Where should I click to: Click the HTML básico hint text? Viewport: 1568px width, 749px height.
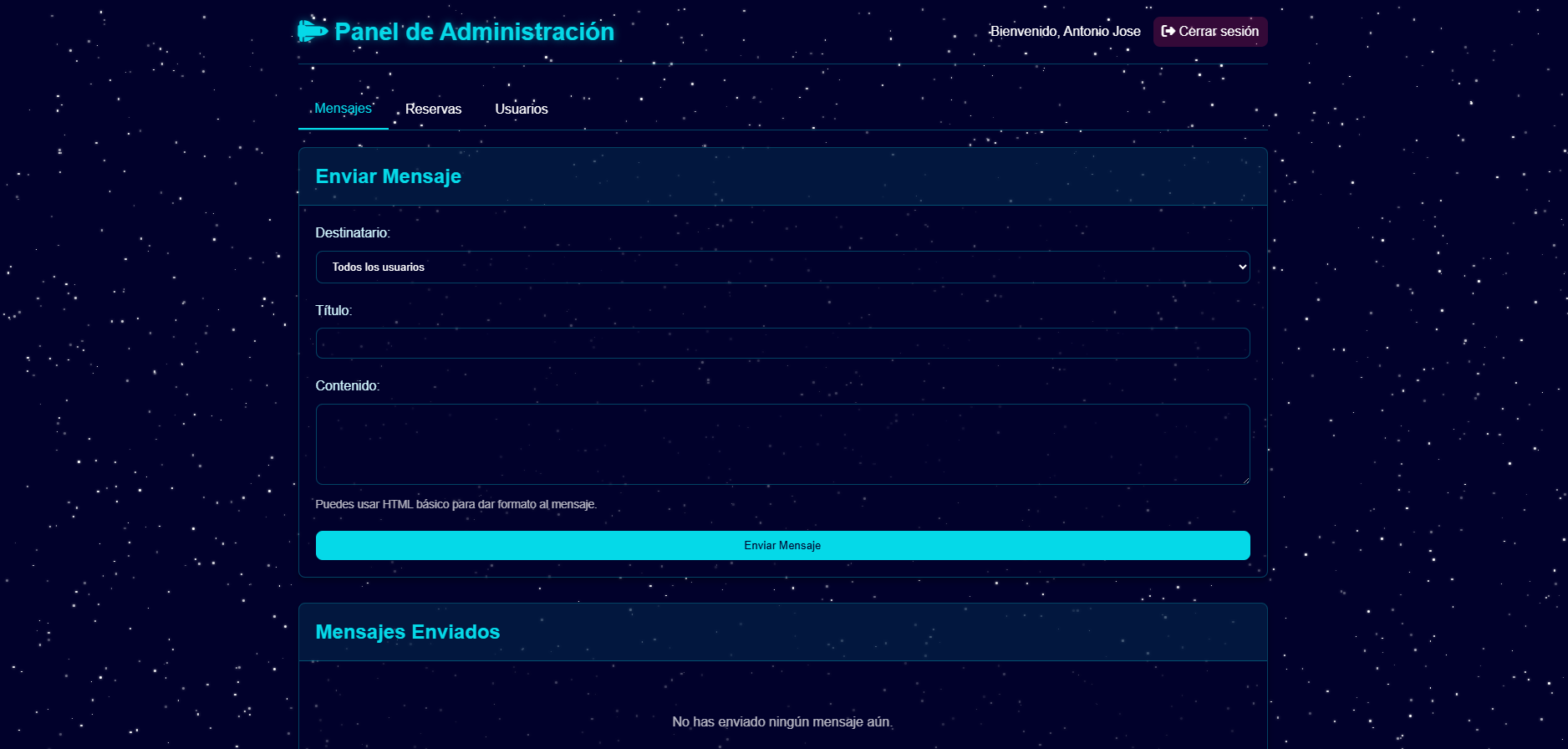[x=456, y=505]
